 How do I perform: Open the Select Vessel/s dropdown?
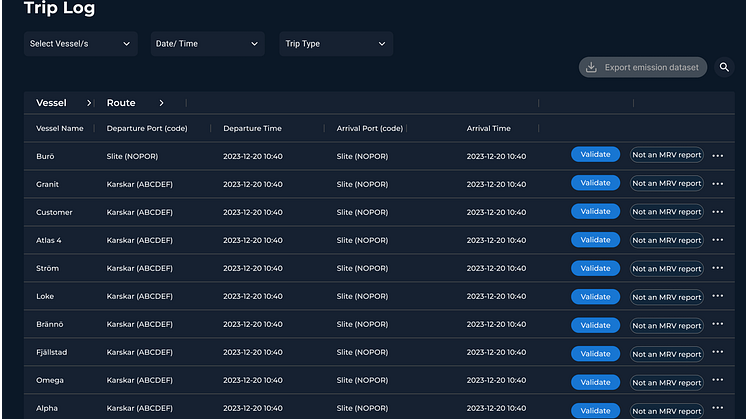pyautogui.click(x=81, y=44)
